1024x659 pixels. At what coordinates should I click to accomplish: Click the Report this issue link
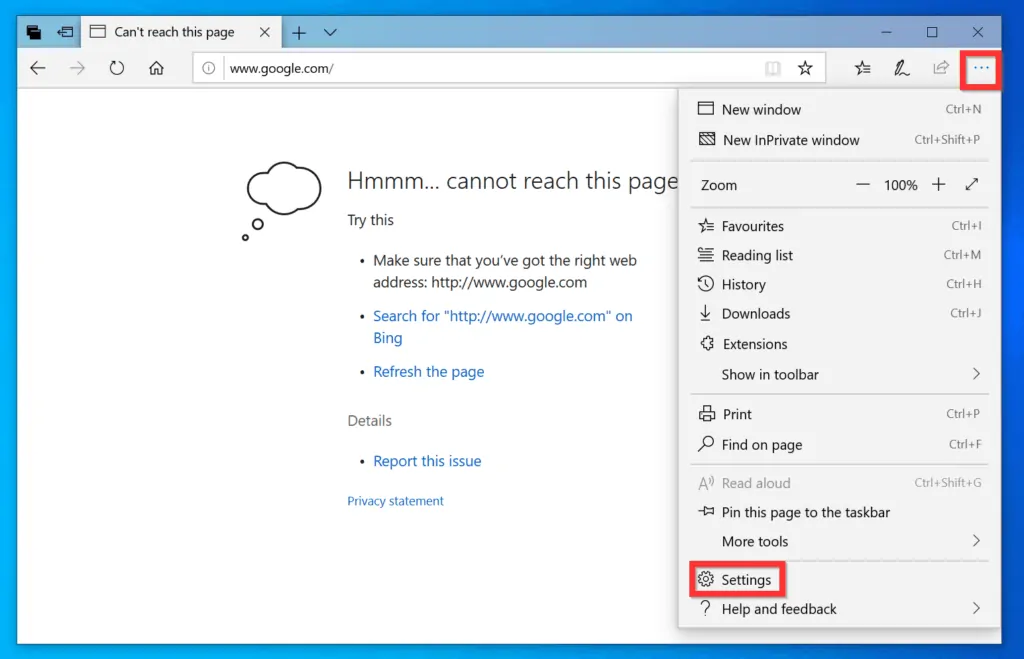(427, 461)
